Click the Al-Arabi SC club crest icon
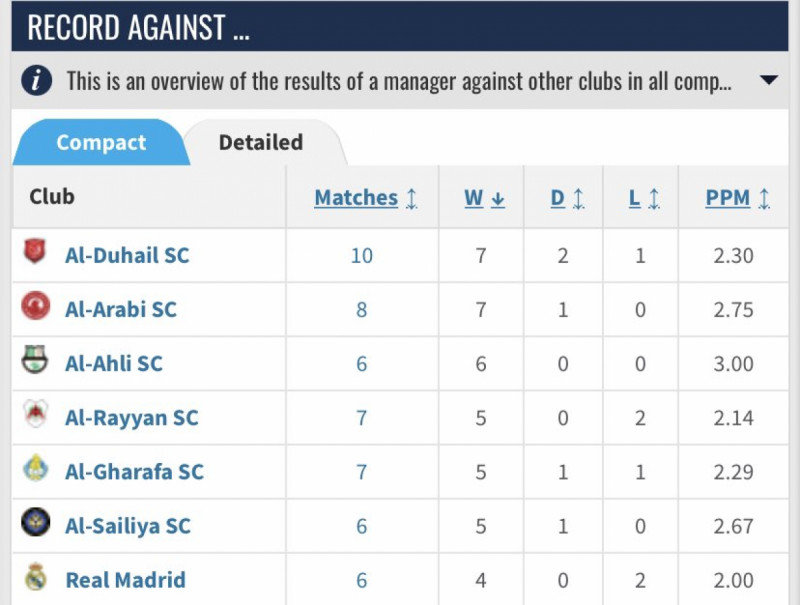The height and width of the screenshot is (605, 800). pos(35,308)
